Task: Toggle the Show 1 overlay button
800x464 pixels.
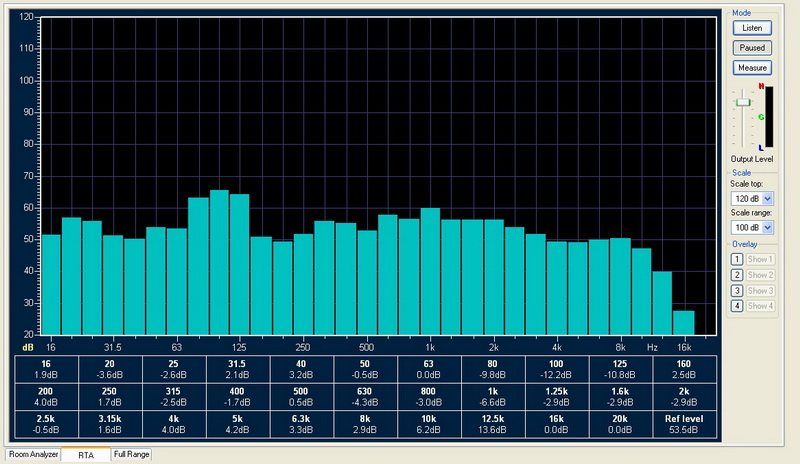Action: (760, 260)
